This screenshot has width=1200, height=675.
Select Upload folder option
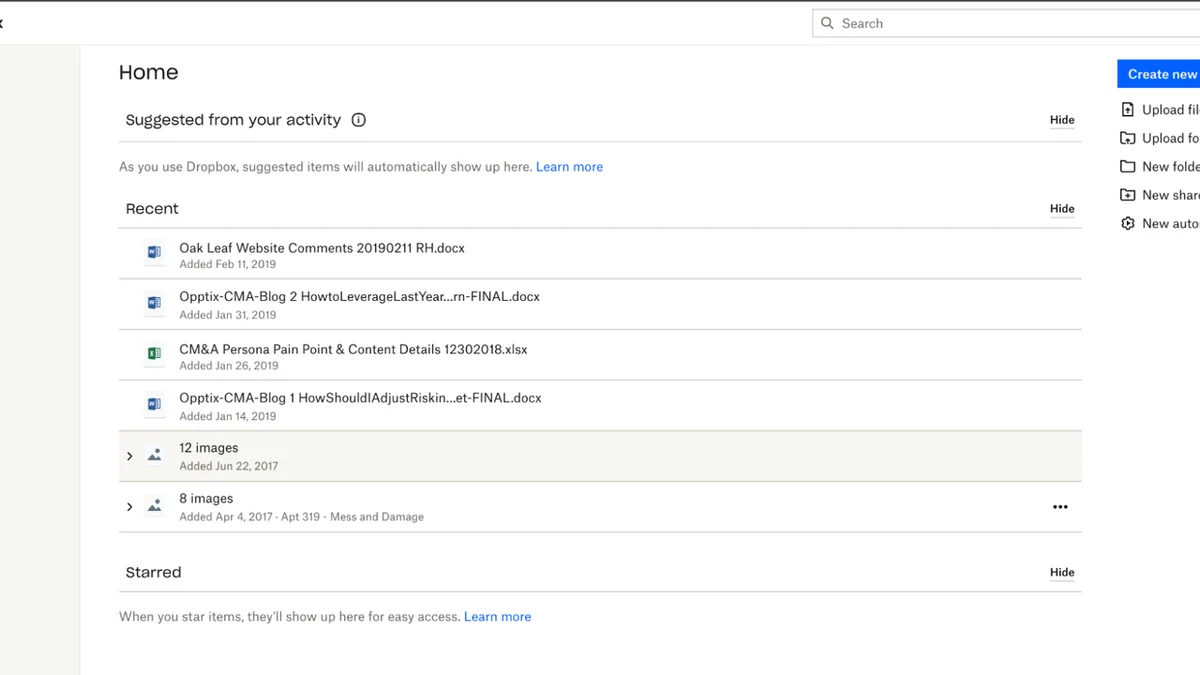1170,138
